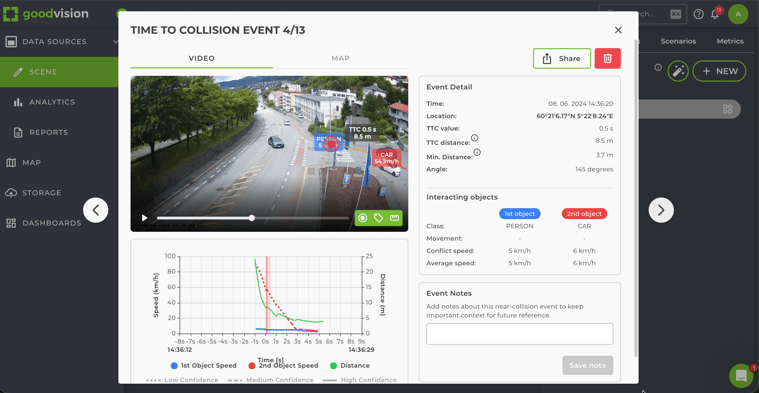
Task: Click the 1st object blue badge
Action: pos(519,213)
